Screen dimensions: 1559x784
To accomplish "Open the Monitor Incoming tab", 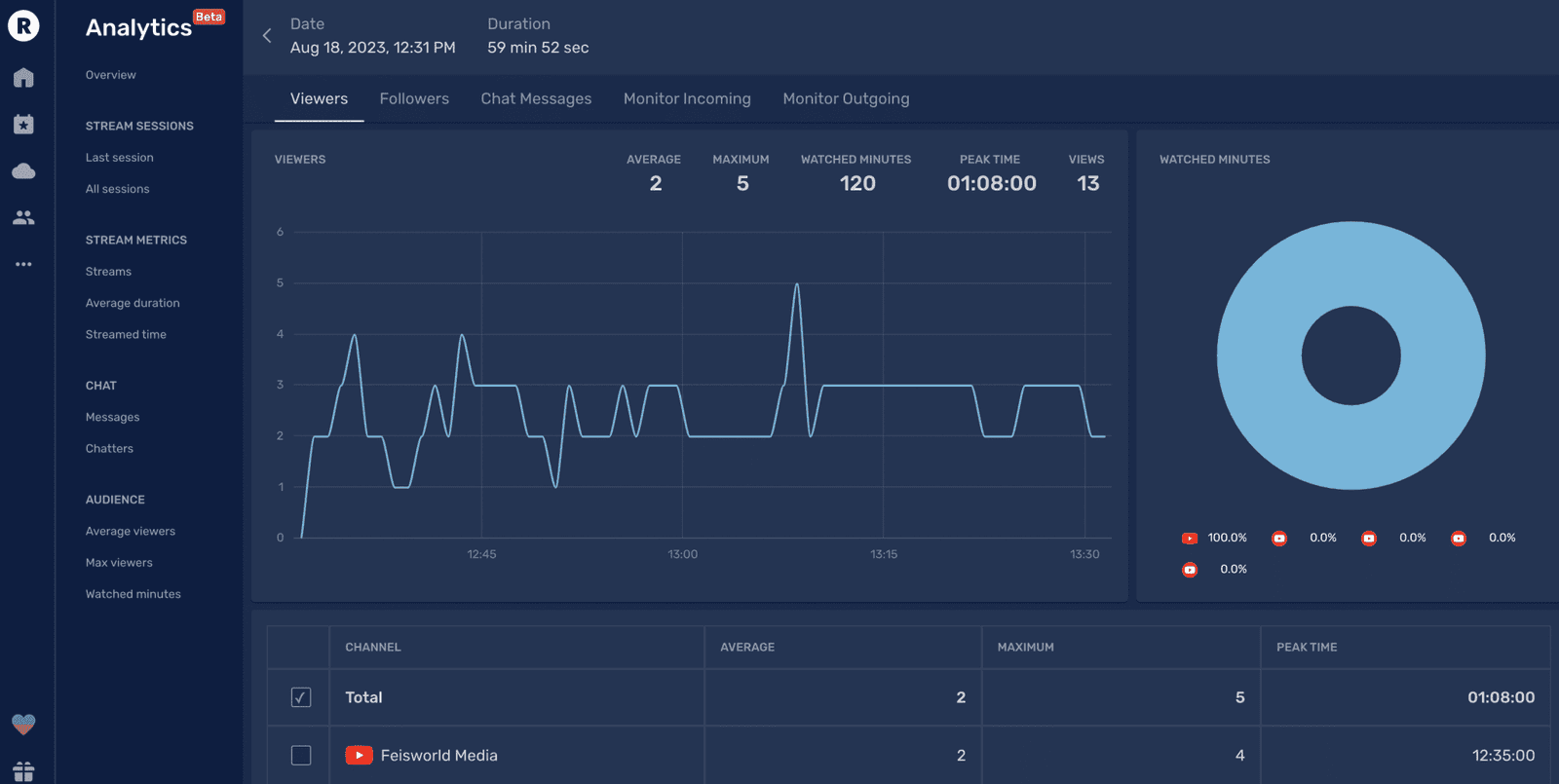I will coord(687,98).
